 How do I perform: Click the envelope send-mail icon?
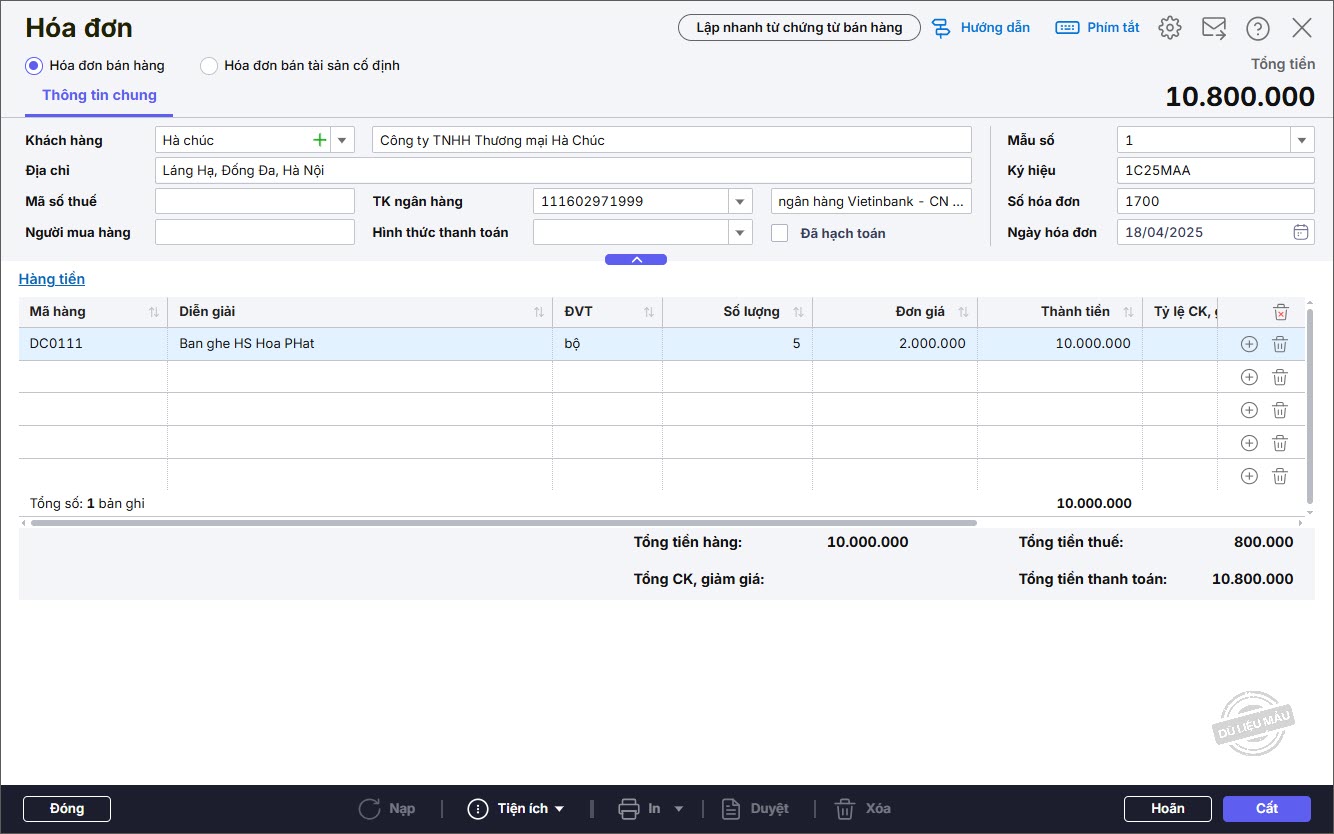[x=1214, y=28]
